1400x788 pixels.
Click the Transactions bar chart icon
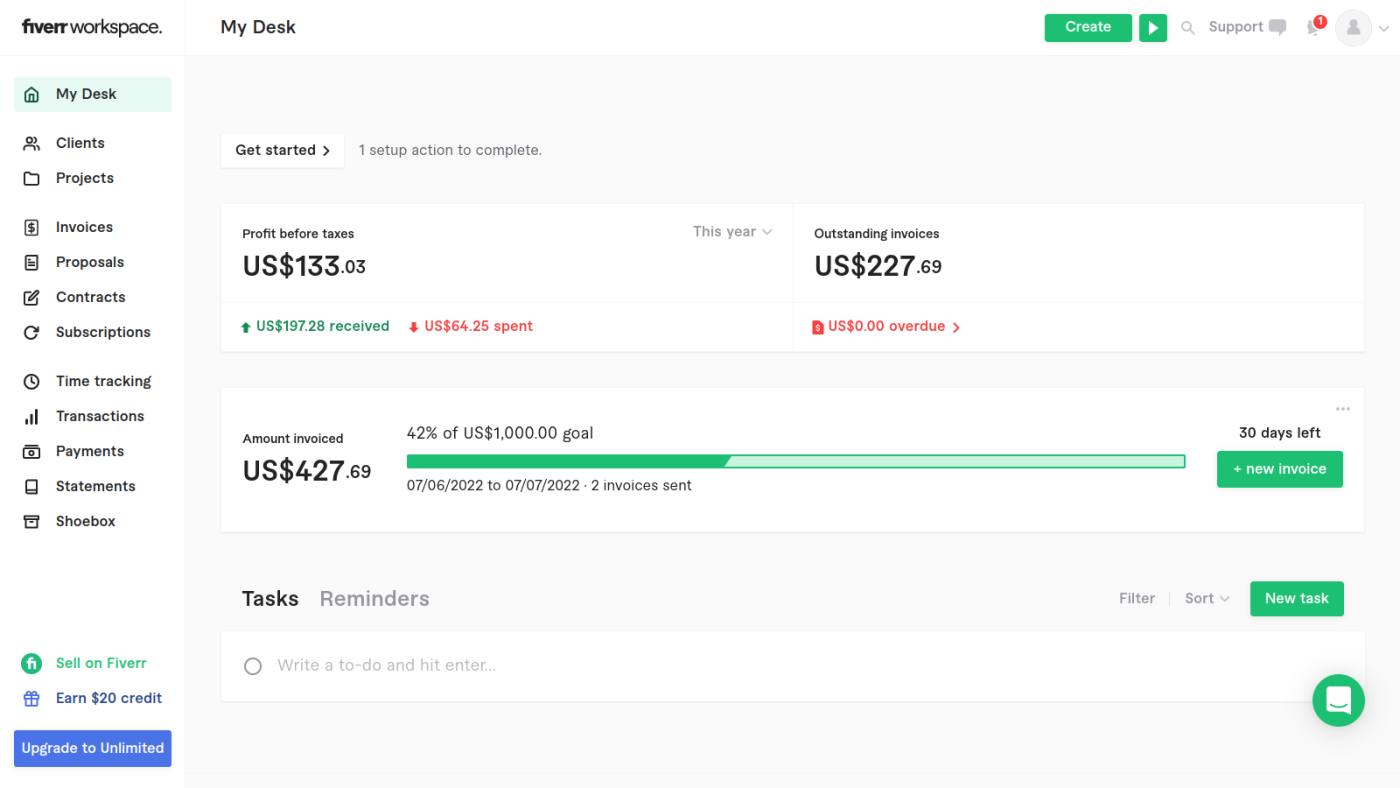[32, 416]
